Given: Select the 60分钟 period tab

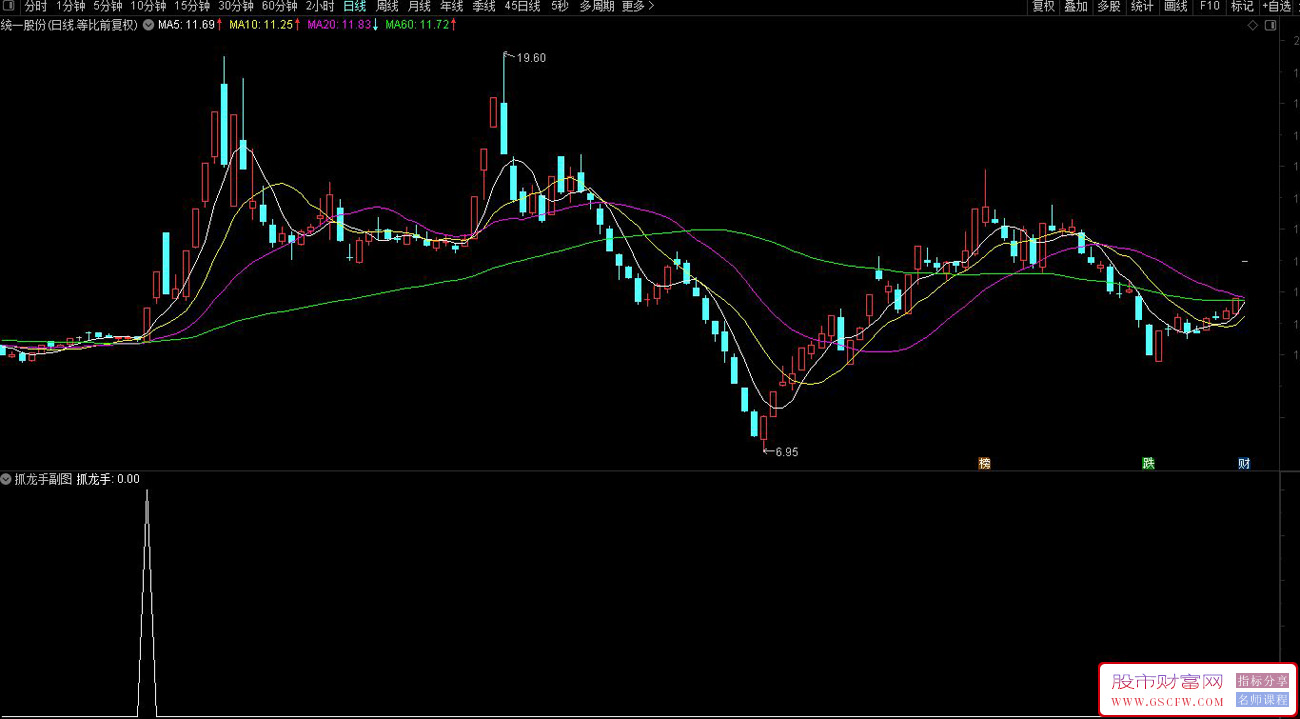Looking at the screenshot, I should click(x=280, y=6).
